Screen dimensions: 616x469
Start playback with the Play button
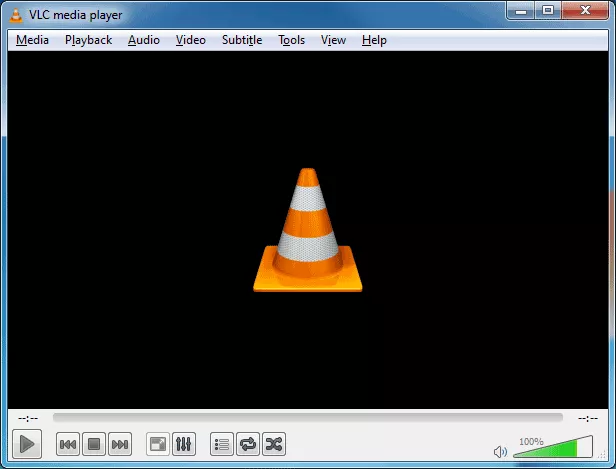coord(27,444)
